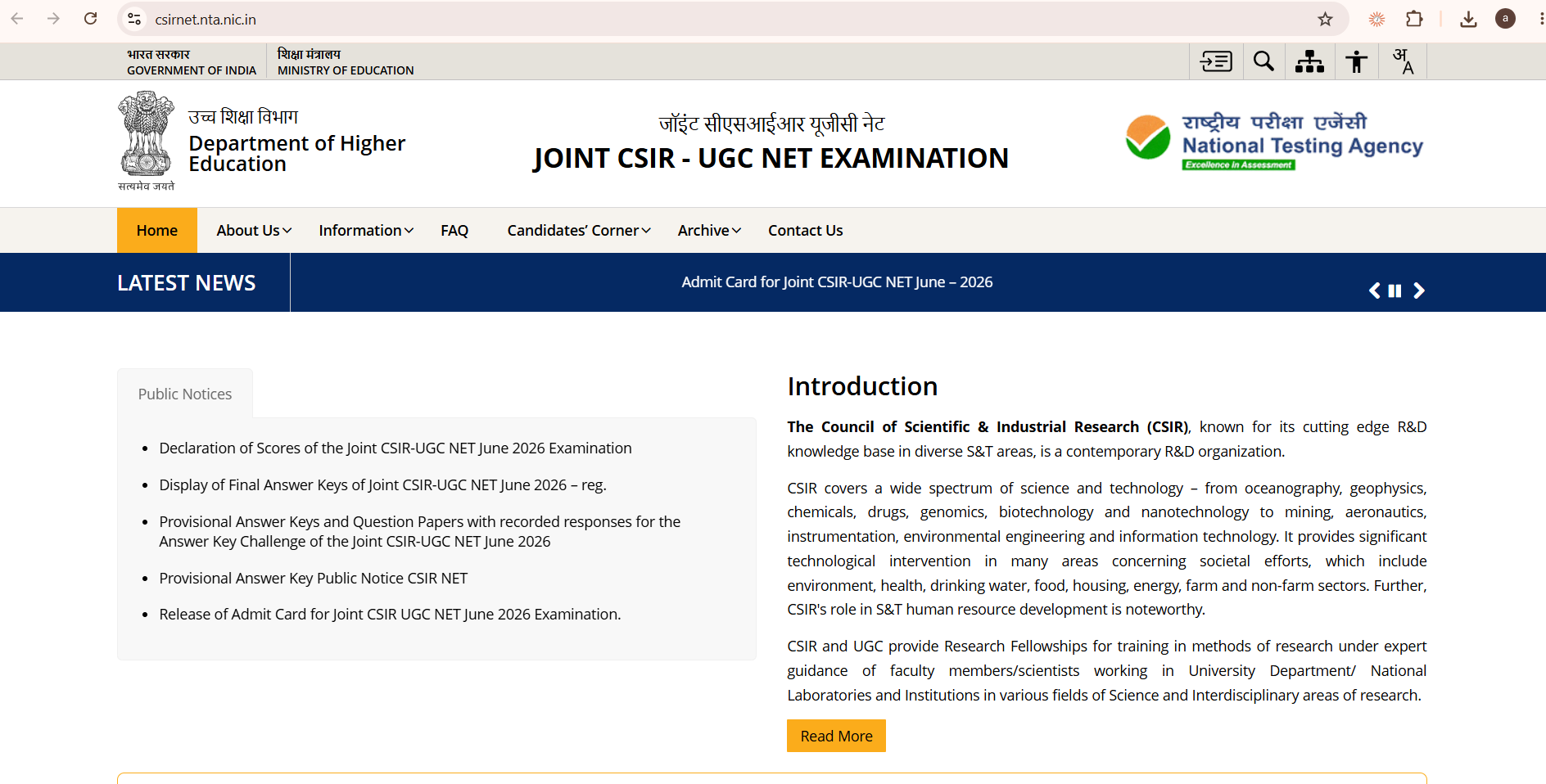1546x784 pixels.
Task: Click the National Emblem of India logo
Action: (x=146, y=141)
